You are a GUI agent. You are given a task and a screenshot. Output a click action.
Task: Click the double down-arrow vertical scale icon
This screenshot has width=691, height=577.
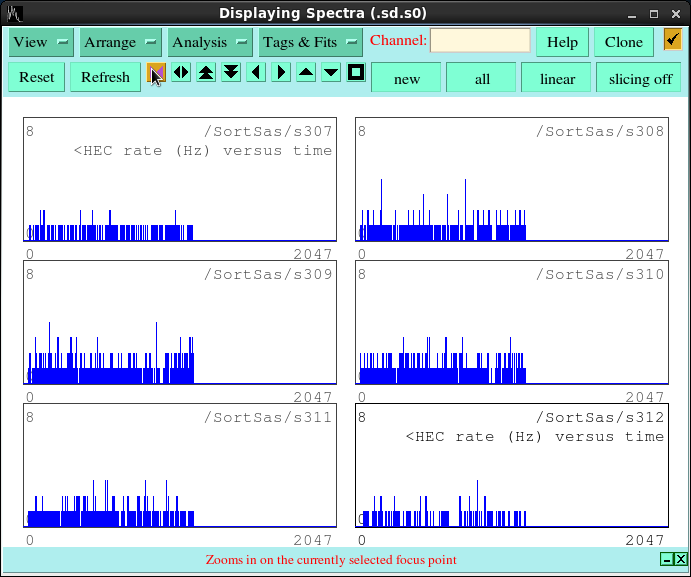coord(231,72)
